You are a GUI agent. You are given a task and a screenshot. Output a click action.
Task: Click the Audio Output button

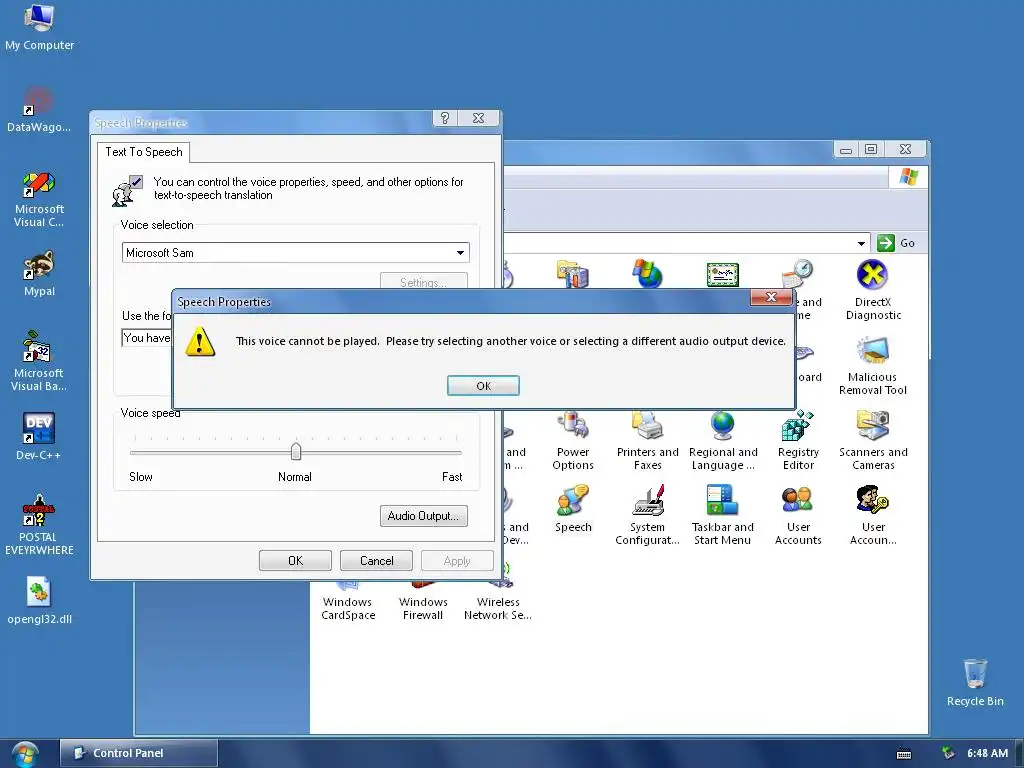pyautogui.click(x=423, y=516)
